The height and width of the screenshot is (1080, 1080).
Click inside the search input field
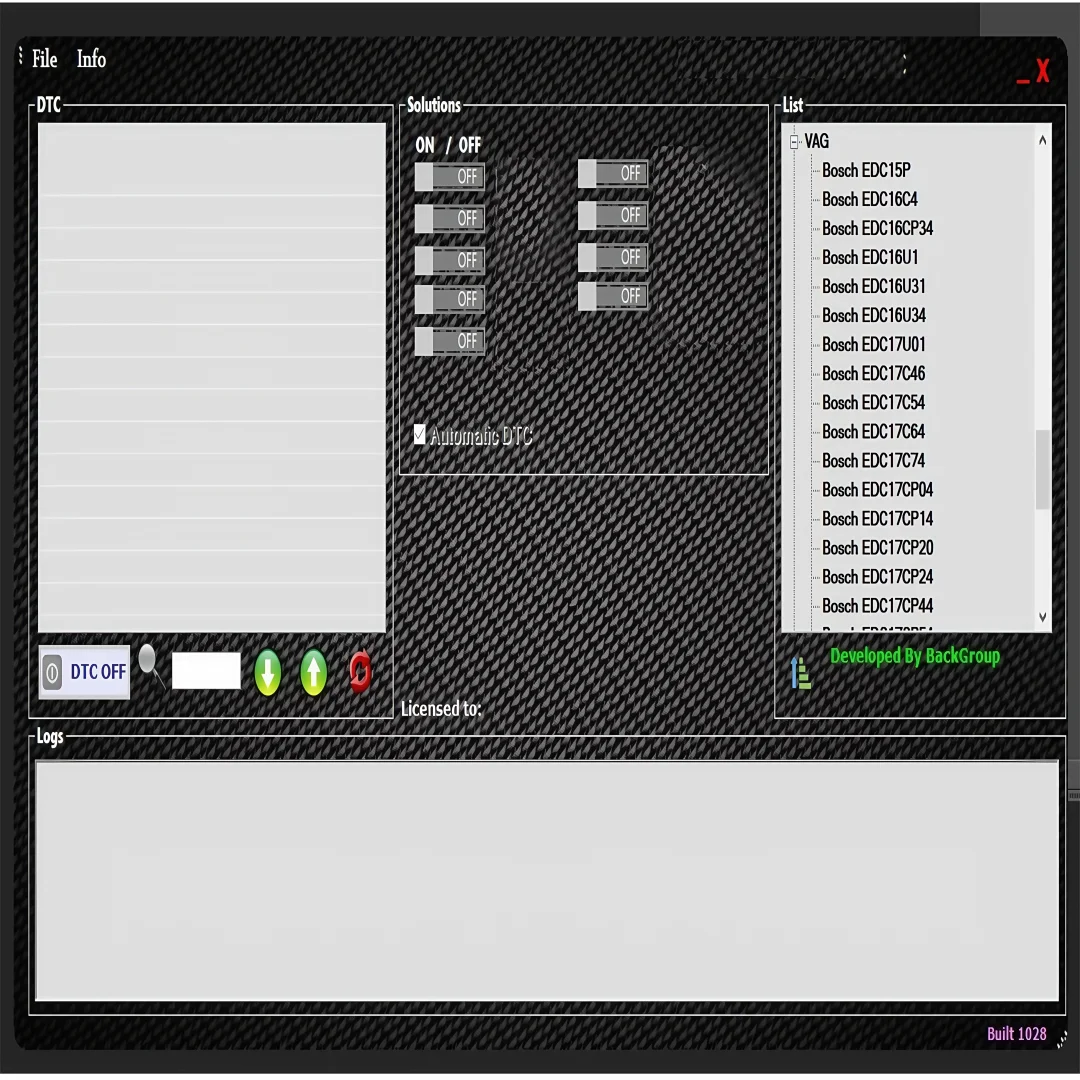click(206, 669)
